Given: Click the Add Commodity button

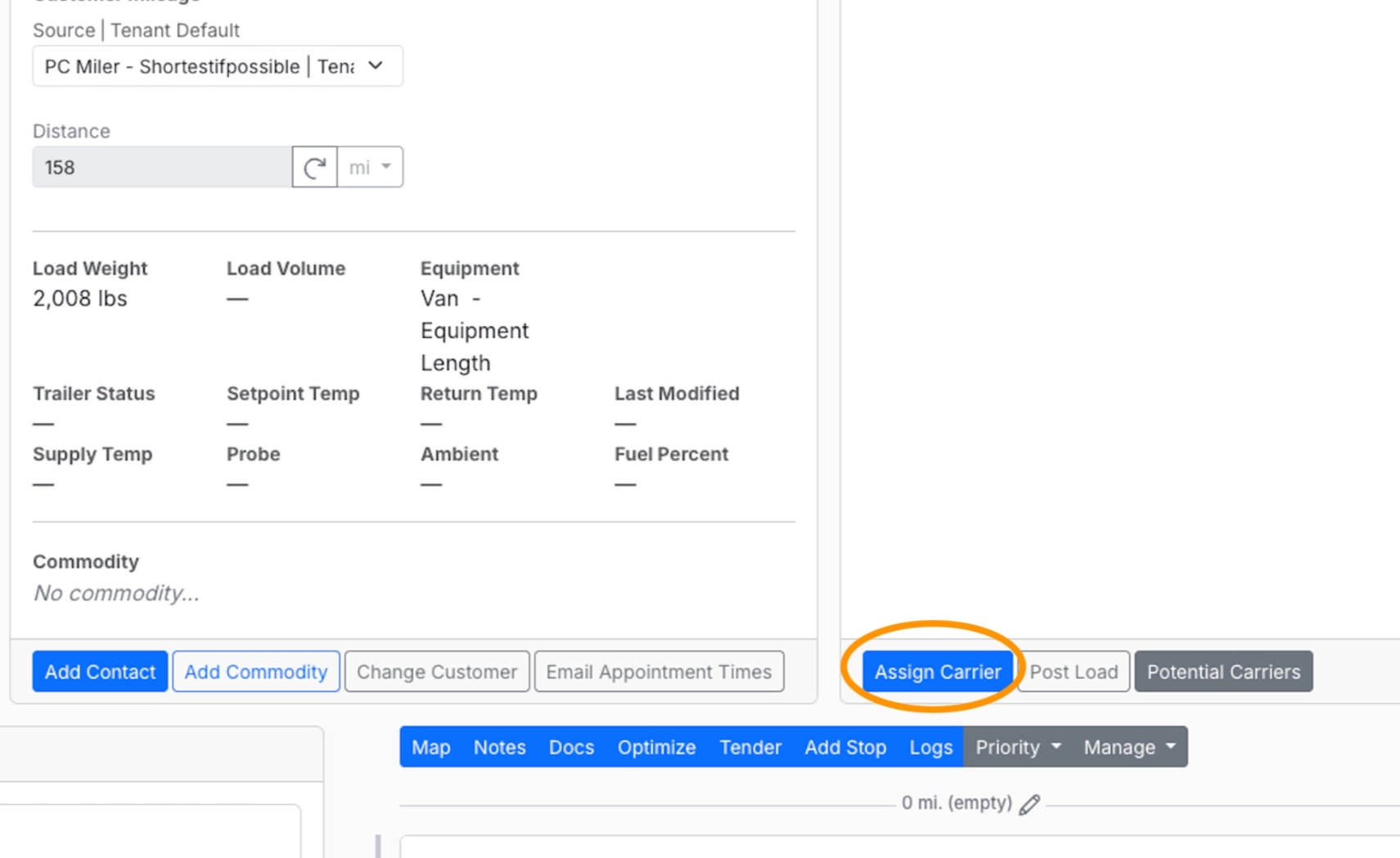Looking at the screenshot, I should (x=256, y=672).
